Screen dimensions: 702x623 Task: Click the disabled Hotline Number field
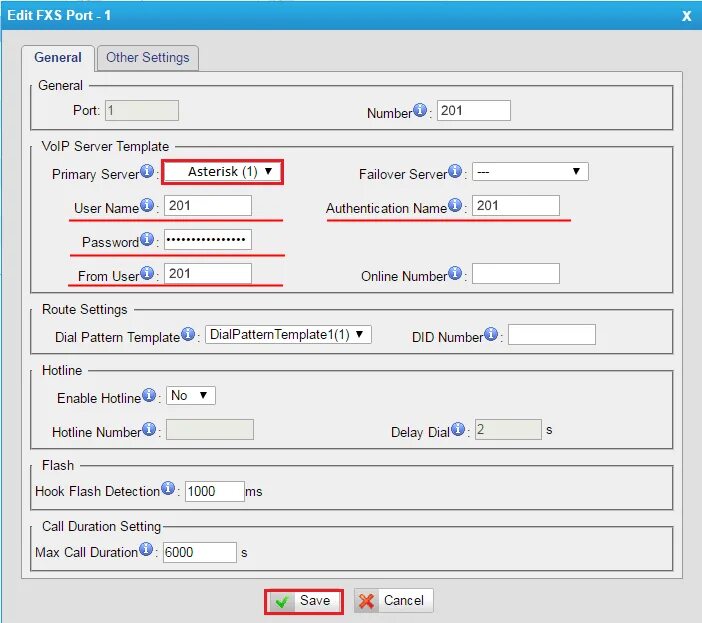point(210,430)
